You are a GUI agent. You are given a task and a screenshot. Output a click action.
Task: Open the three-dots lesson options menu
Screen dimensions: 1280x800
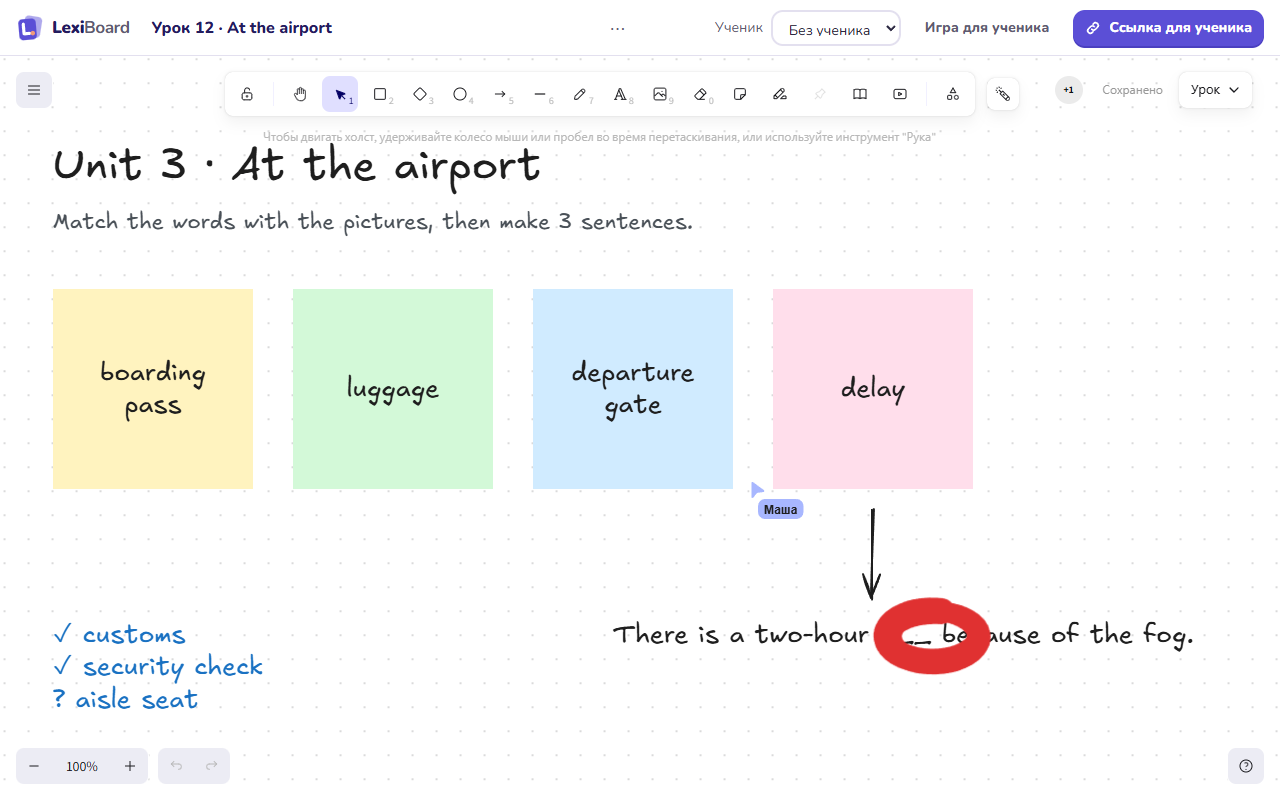618,28
